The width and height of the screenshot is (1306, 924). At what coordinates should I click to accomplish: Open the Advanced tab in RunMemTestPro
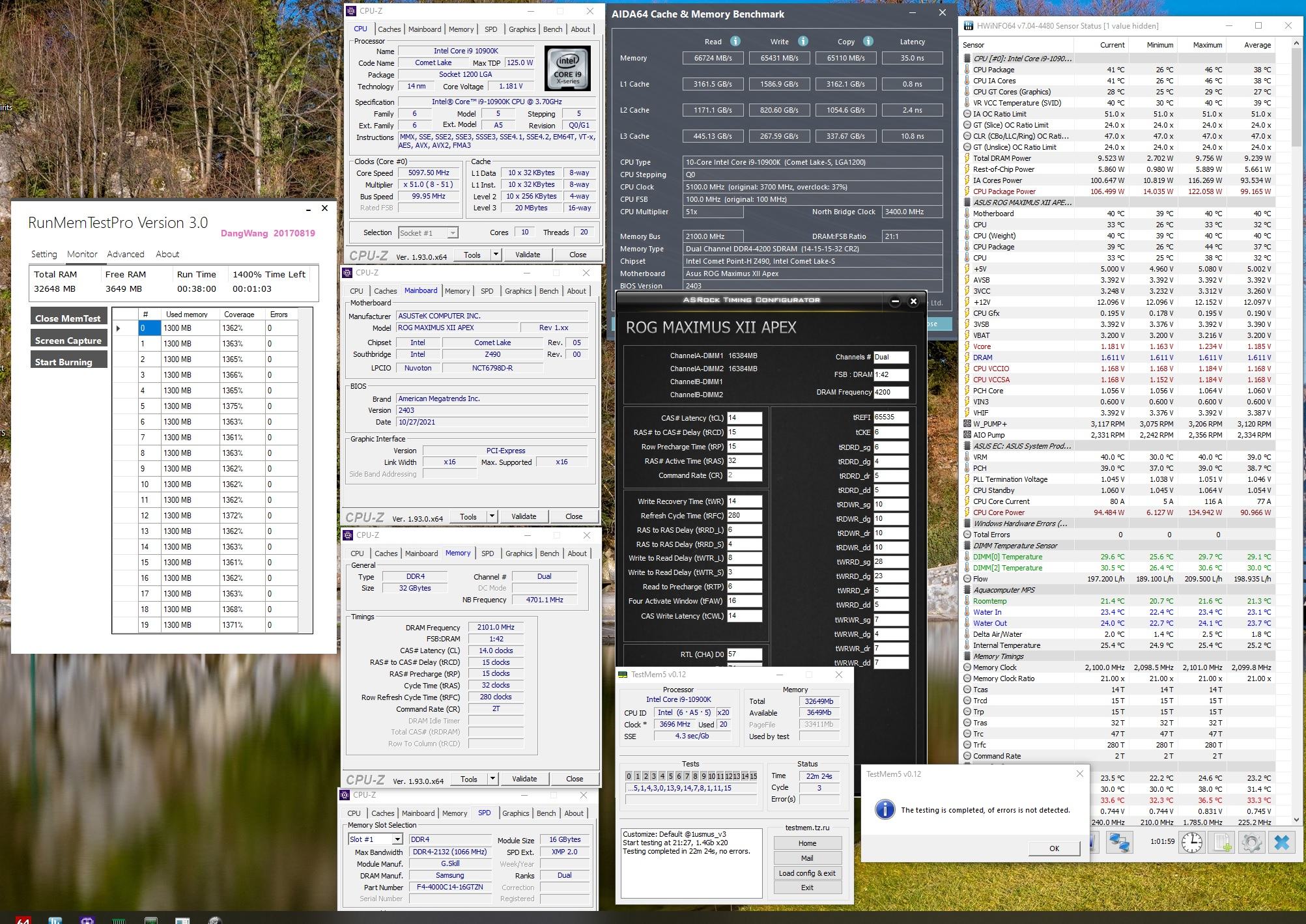pyautogui.click(x=126, y=254)
